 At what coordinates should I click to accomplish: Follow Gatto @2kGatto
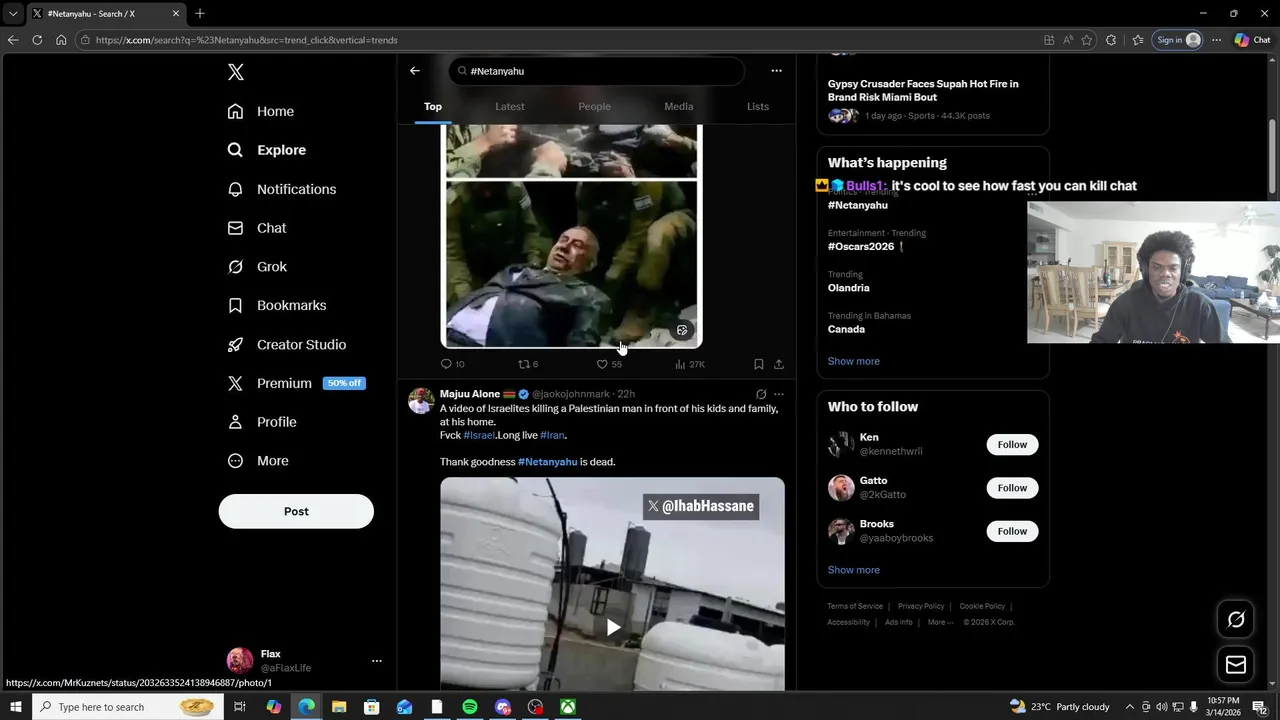tap(1012, 488)
